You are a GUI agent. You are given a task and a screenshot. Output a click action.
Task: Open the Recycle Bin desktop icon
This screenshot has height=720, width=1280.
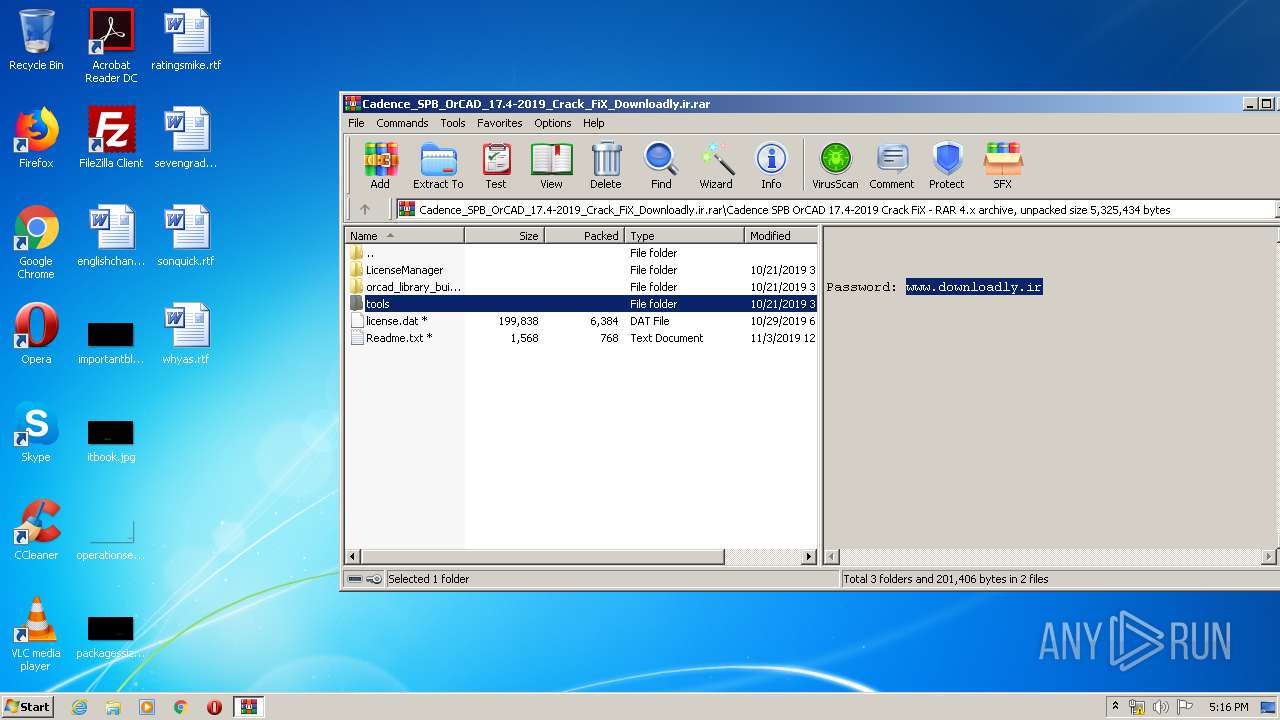click(36, 40)
